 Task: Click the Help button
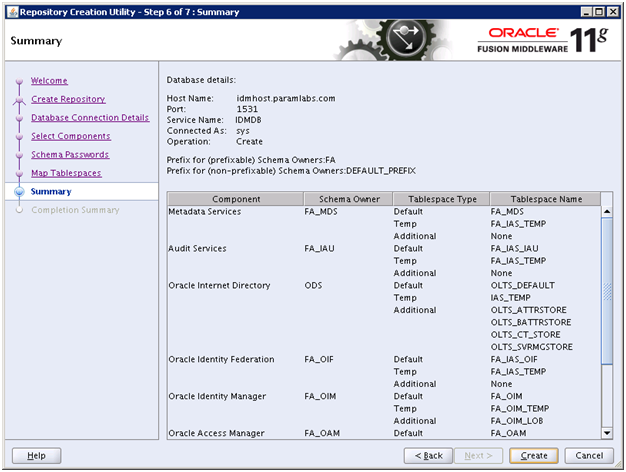coord(36,456)
